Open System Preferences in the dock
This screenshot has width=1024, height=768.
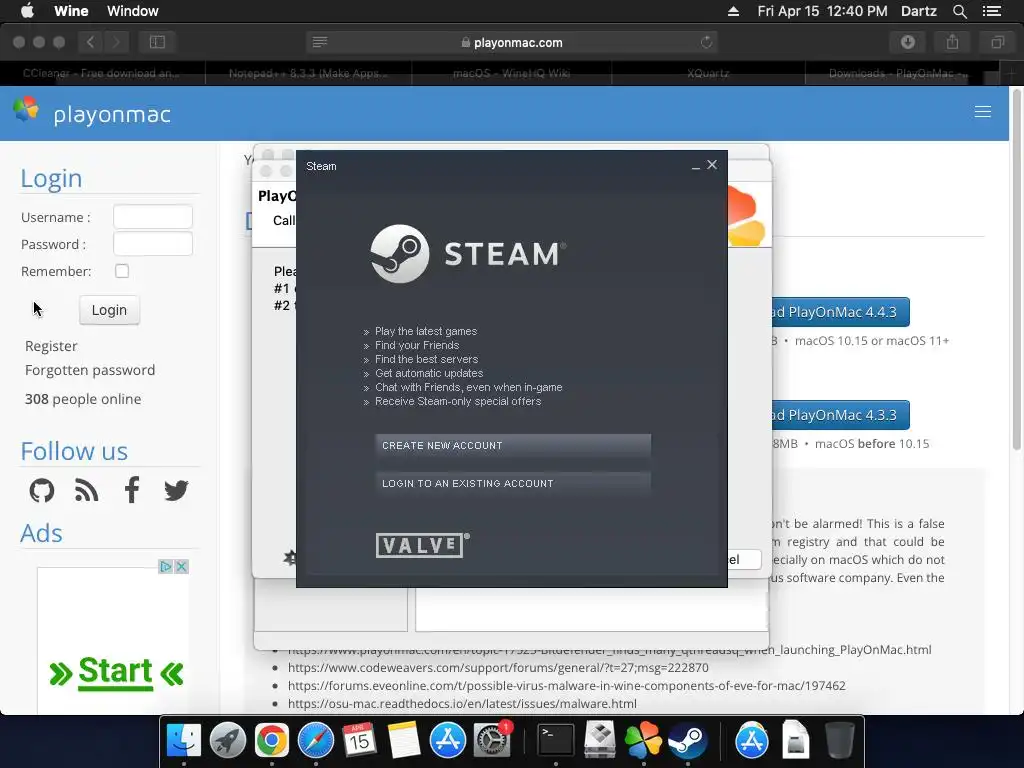coord(492,741)
